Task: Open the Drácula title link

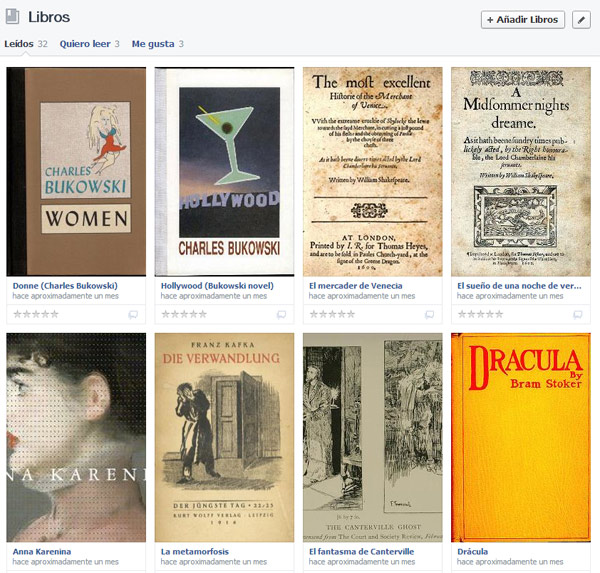Action: click(473, 552)
